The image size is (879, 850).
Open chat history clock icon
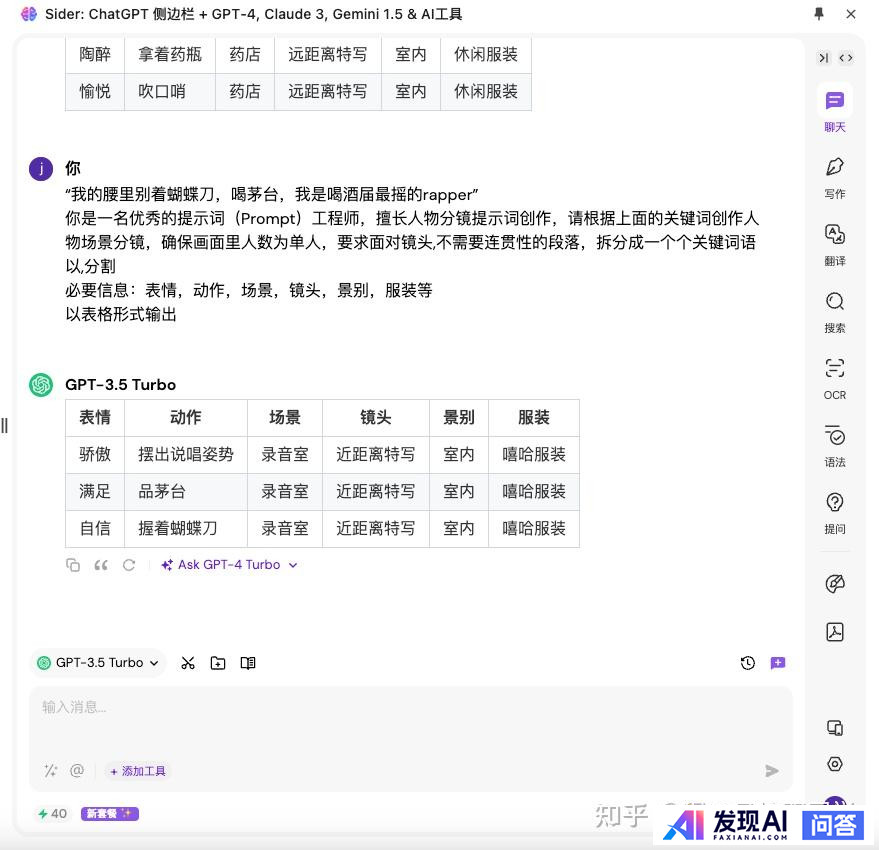747,663
